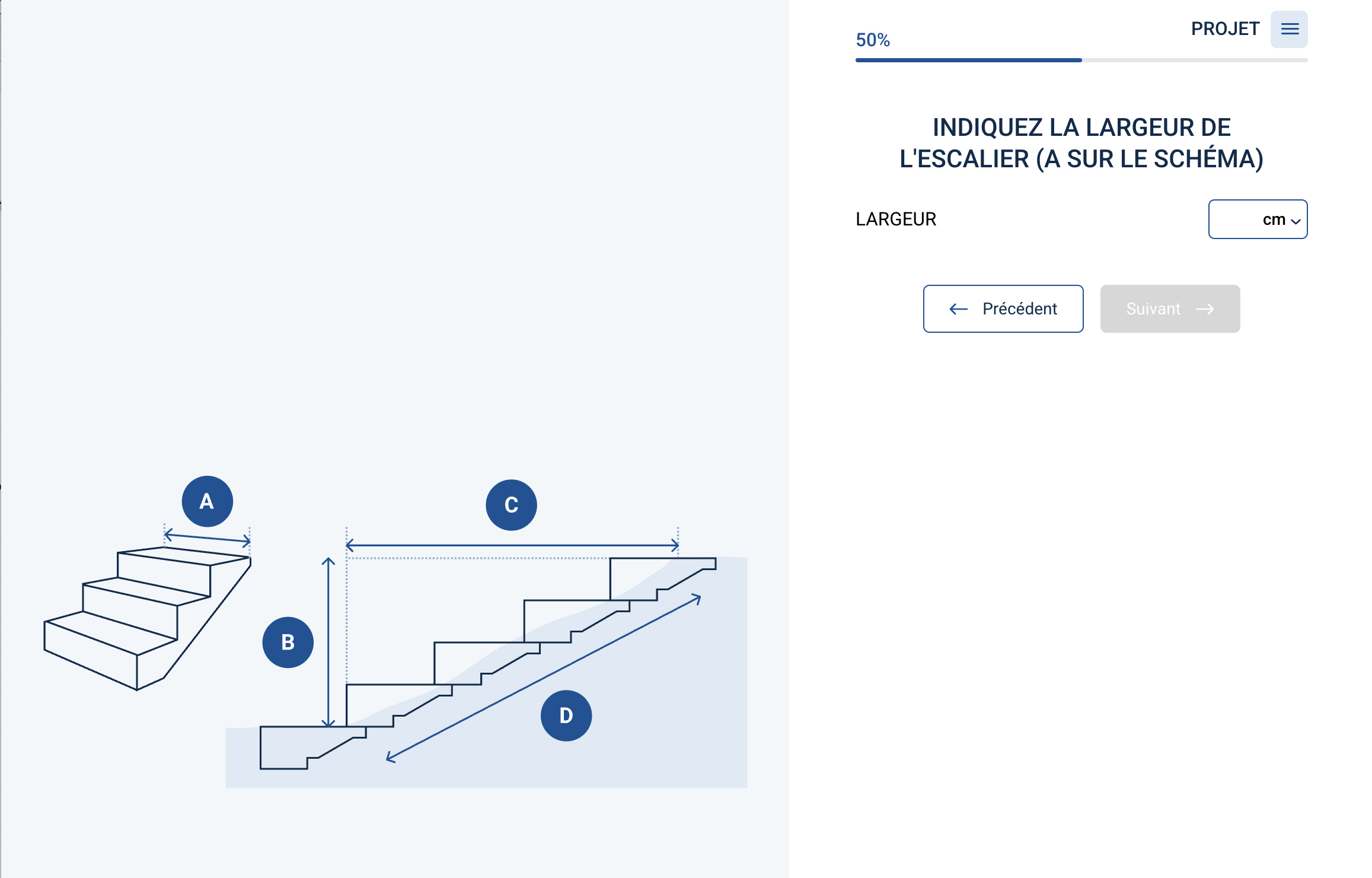Click the heading about stair width
Image resolution: width=1372 pixels, height=878 pixels.
(x=1081, y=143)
